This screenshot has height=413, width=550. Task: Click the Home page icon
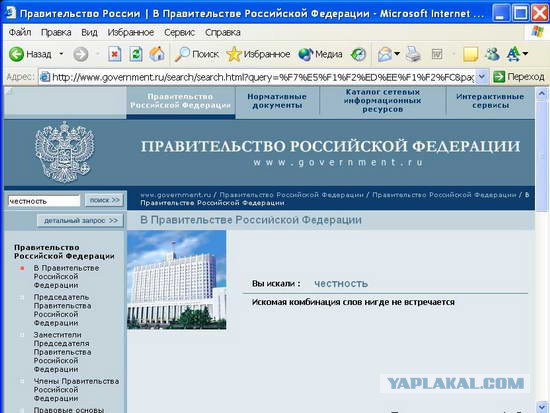click(x=157, y=54)
